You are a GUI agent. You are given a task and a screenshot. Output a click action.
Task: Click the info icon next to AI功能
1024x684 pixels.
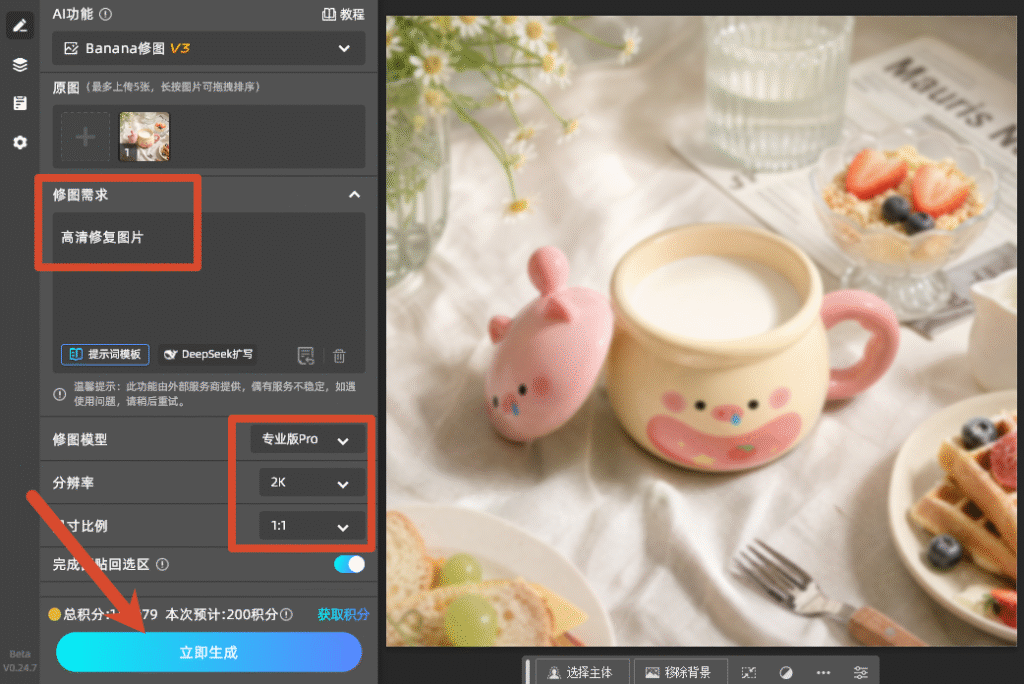point(106,14)
